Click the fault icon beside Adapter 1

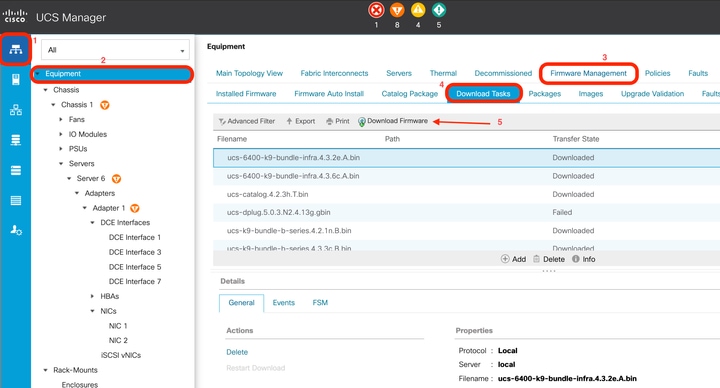tap(135, 208)
